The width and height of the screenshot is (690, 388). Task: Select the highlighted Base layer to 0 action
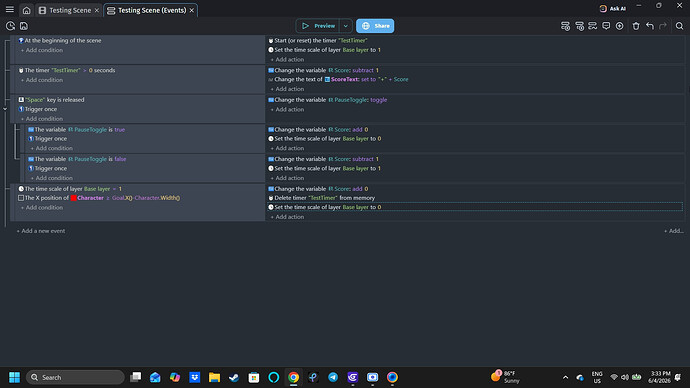click(x=475, y=207)
